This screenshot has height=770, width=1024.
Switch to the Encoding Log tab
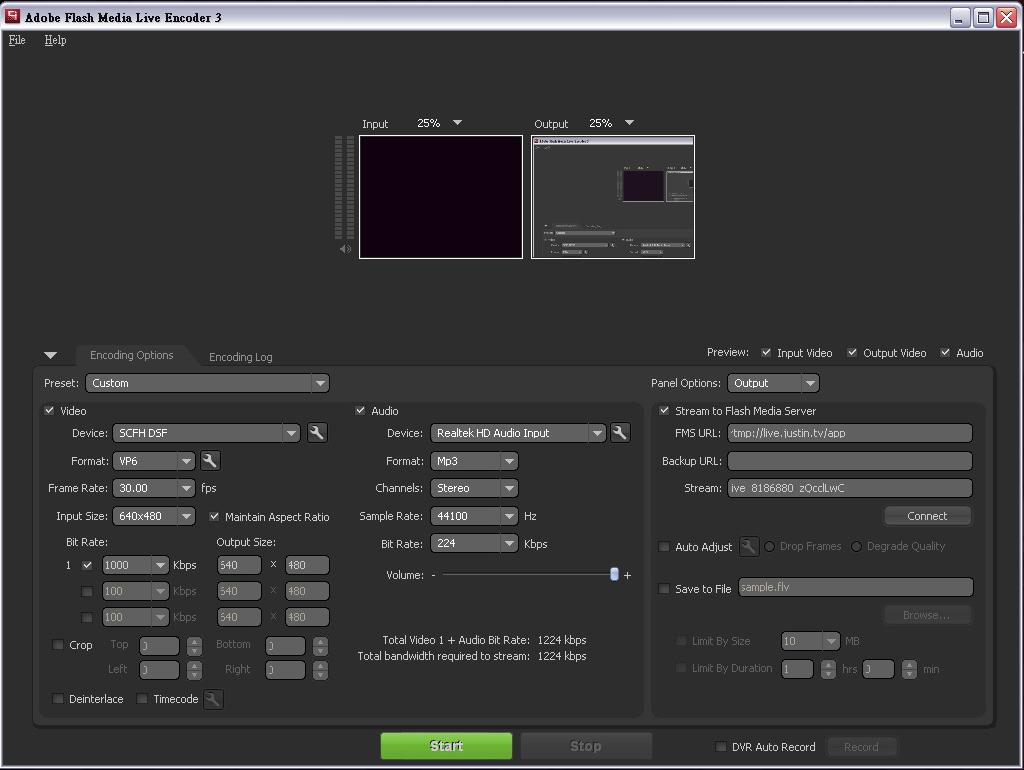pos(240,357)
